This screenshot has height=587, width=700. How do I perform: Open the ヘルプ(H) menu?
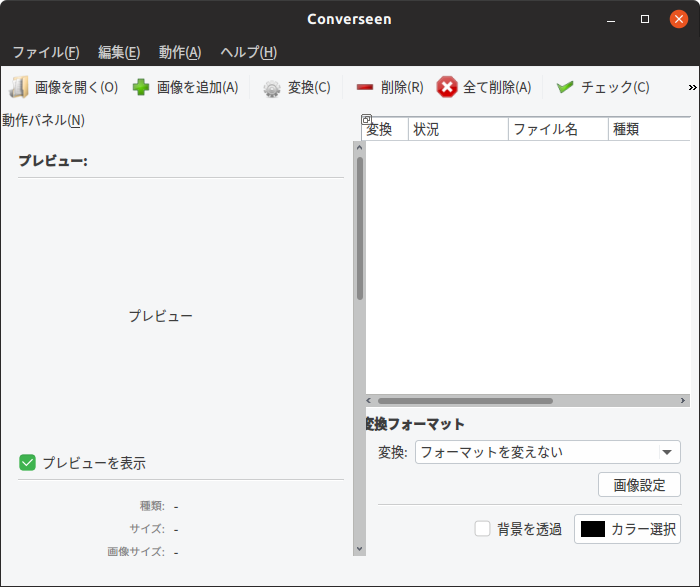(x=249, y=52)
